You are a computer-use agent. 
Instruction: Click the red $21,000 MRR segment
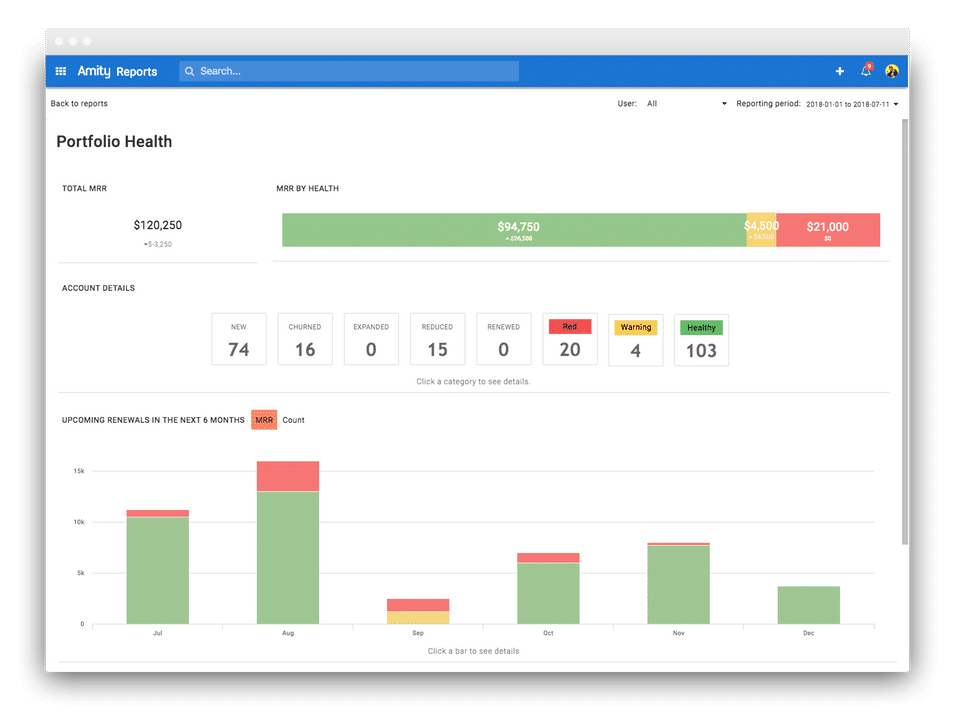point(828,230)
